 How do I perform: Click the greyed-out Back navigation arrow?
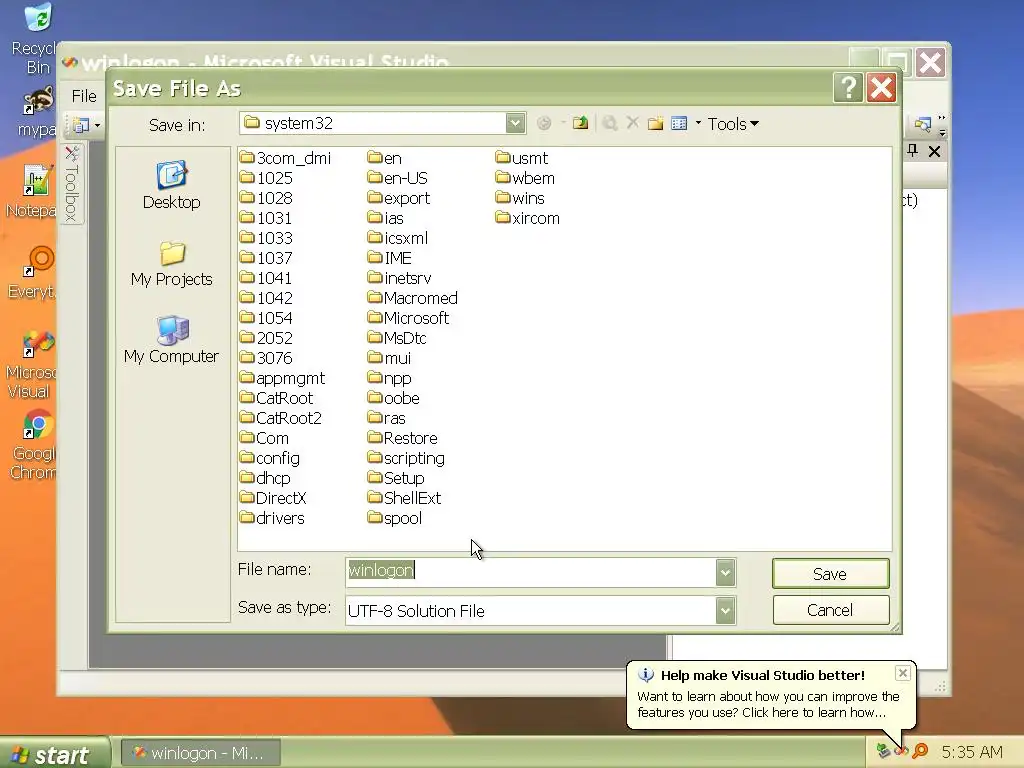coord(544,123)
